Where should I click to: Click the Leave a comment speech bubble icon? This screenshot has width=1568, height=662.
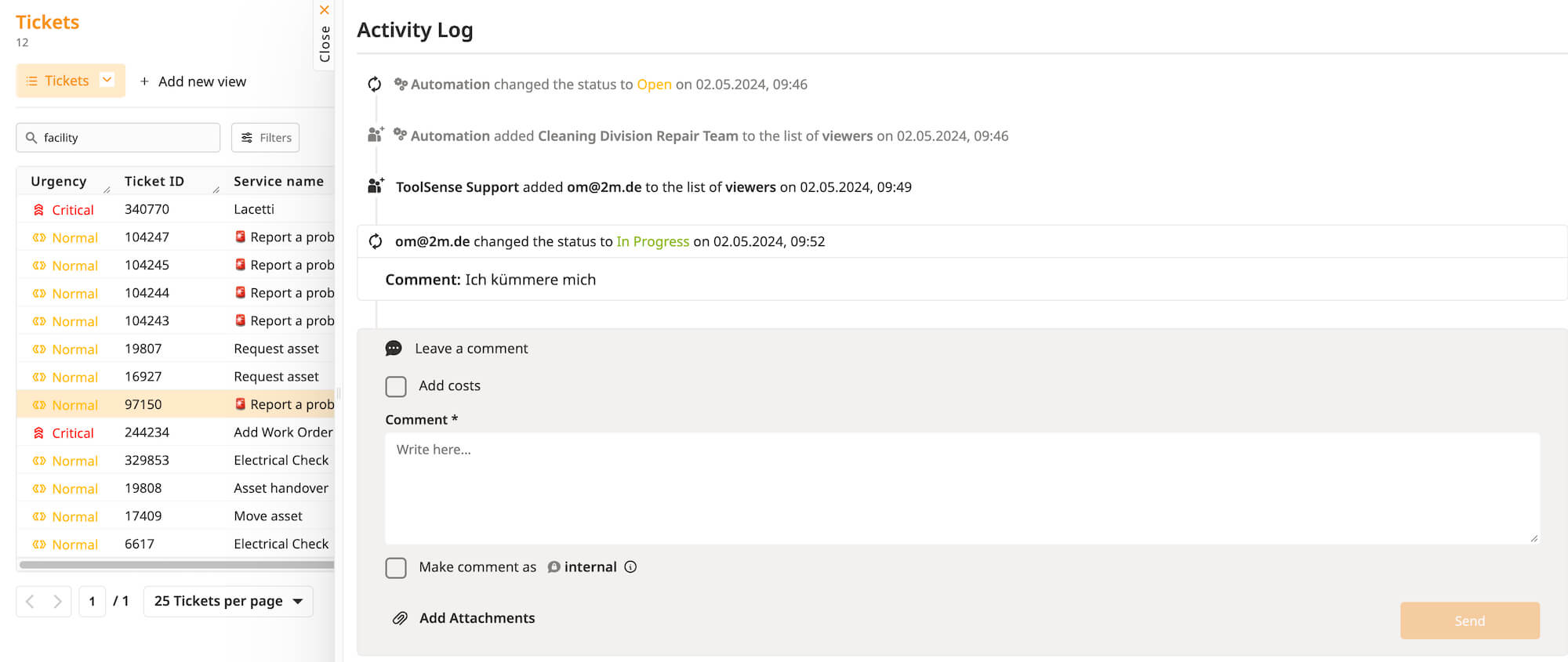(394, 349)
